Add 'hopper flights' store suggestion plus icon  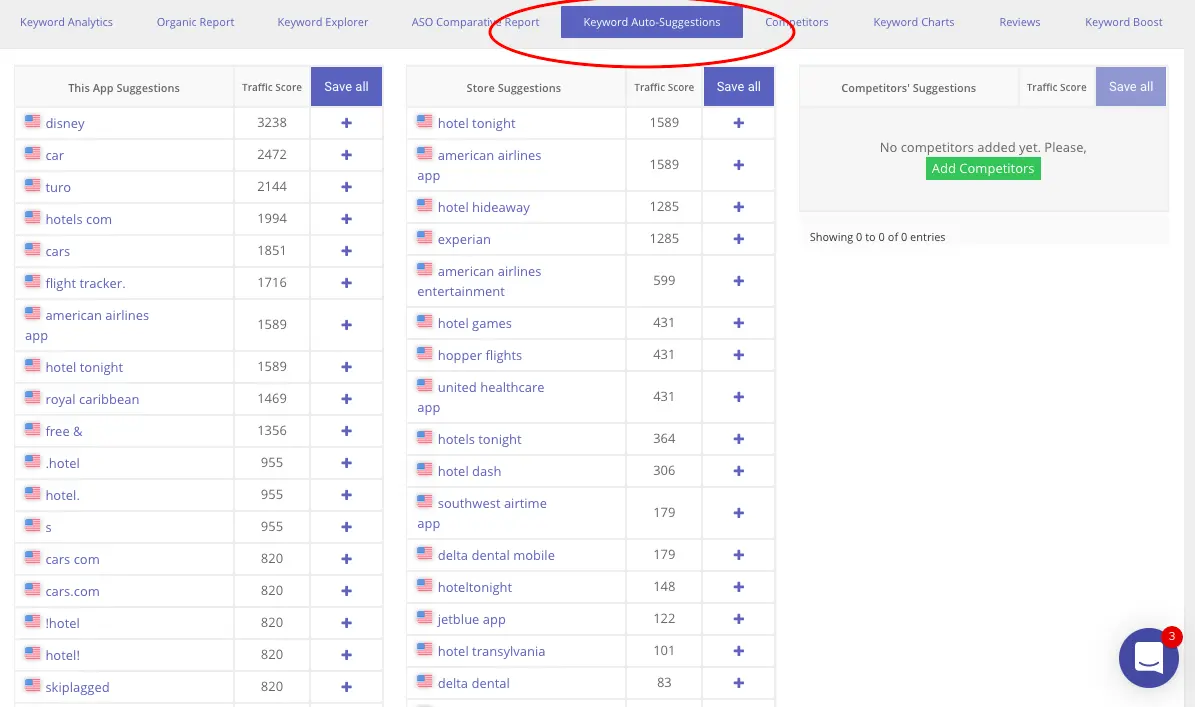[738, 354]
